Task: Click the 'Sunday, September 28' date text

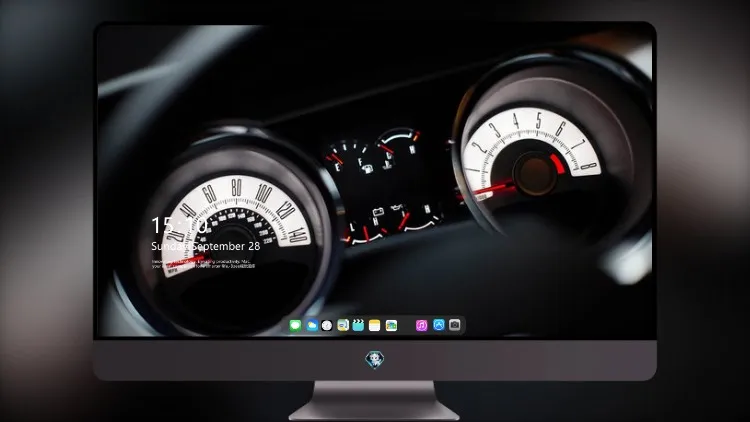Action: click(206, 246)
